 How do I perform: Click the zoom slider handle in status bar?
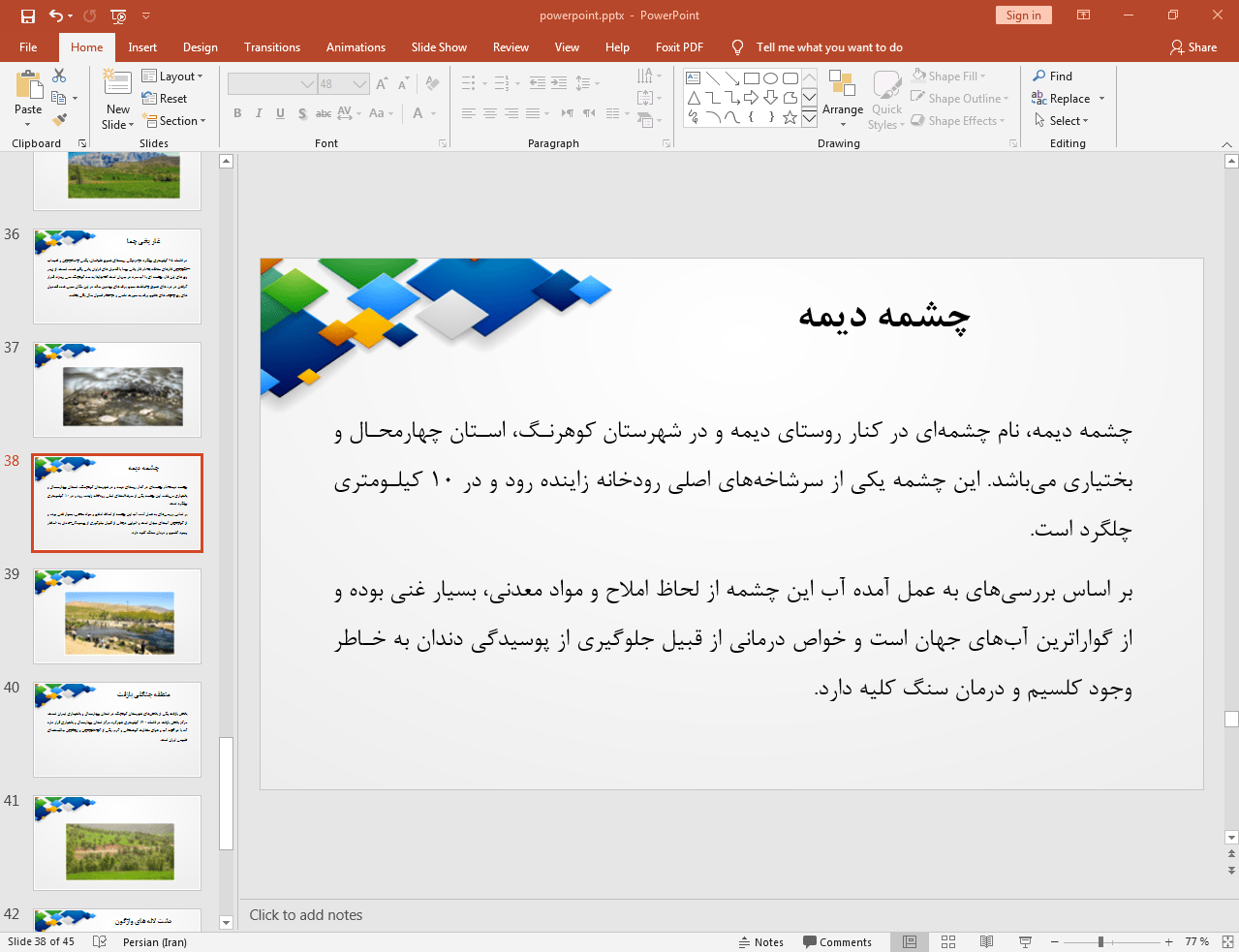[1100, 941]
